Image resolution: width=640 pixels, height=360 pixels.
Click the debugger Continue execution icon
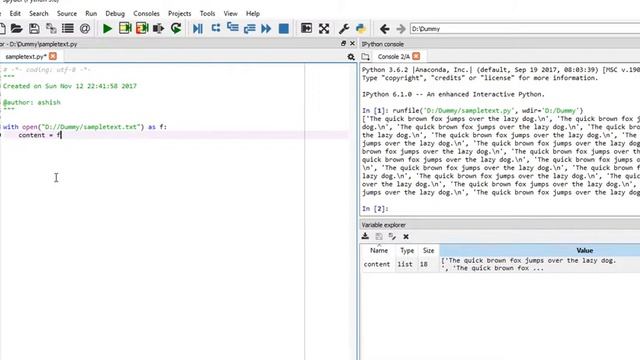point(266,29)
